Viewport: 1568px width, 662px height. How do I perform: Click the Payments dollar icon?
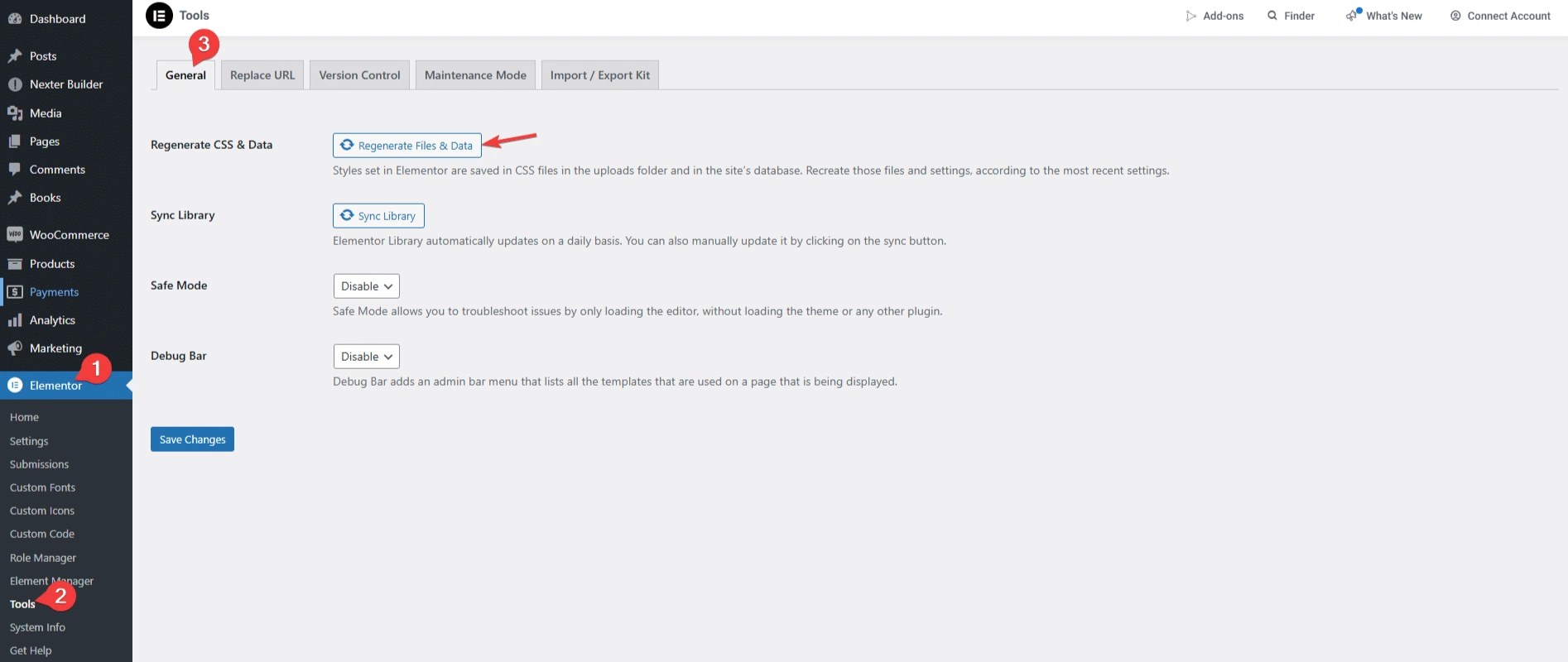(15, 292)
